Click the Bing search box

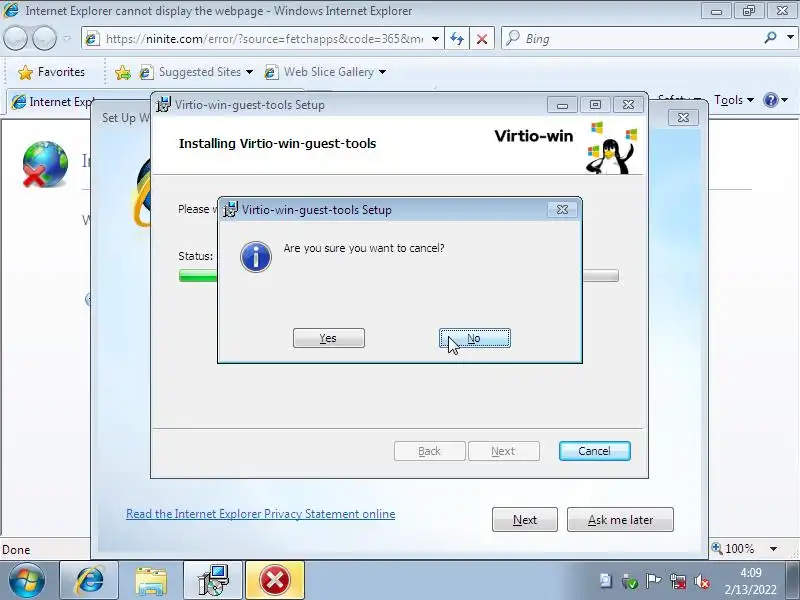click(630, 39)
